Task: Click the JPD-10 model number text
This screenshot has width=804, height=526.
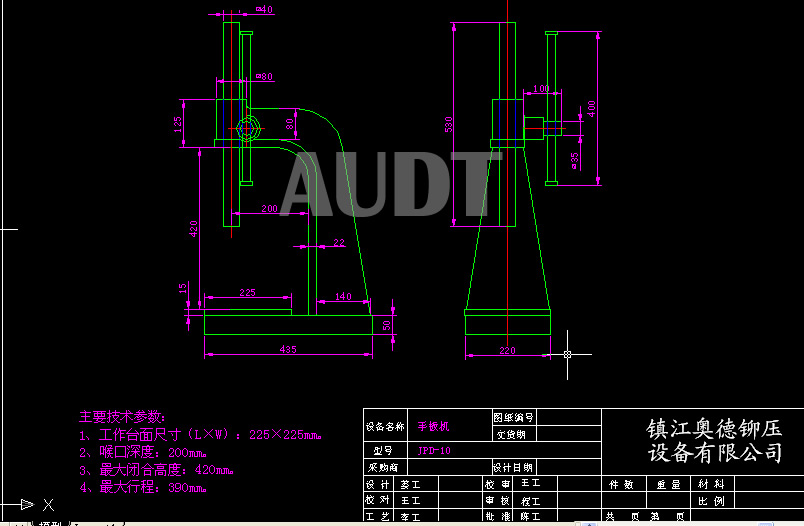Action: tap(433, 451)
